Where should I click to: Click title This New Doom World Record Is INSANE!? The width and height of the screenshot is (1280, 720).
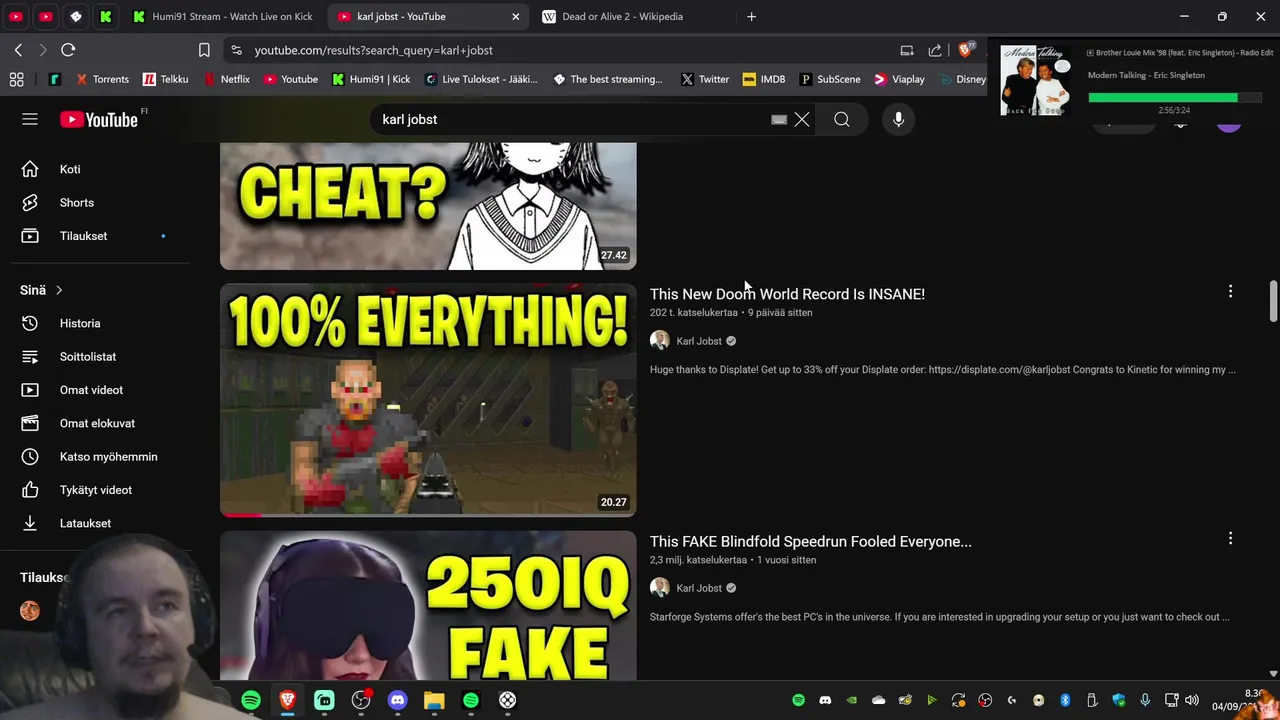(x=787, y=294)
